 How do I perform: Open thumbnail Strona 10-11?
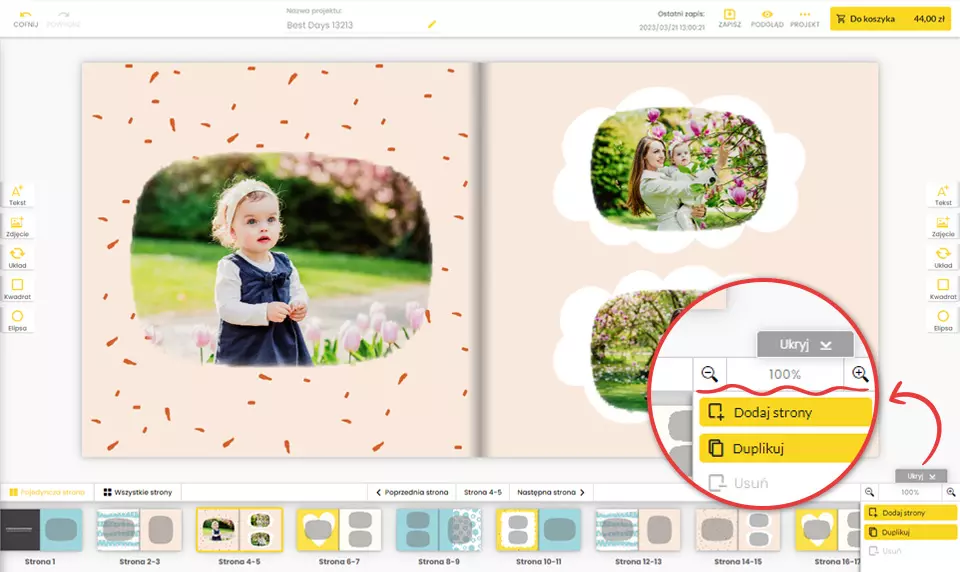click(x=539, y=530)
